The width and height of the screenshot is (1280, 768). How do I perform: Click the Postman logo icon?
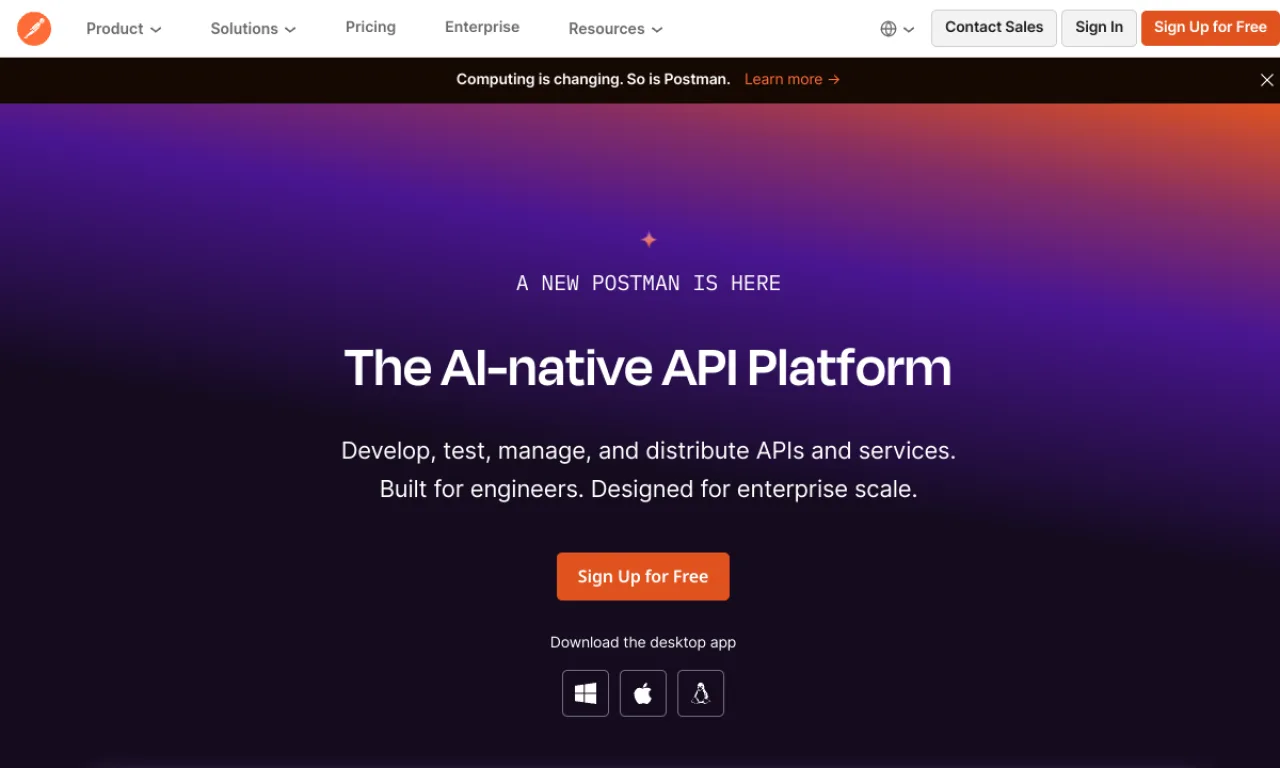tap(34, 28)
